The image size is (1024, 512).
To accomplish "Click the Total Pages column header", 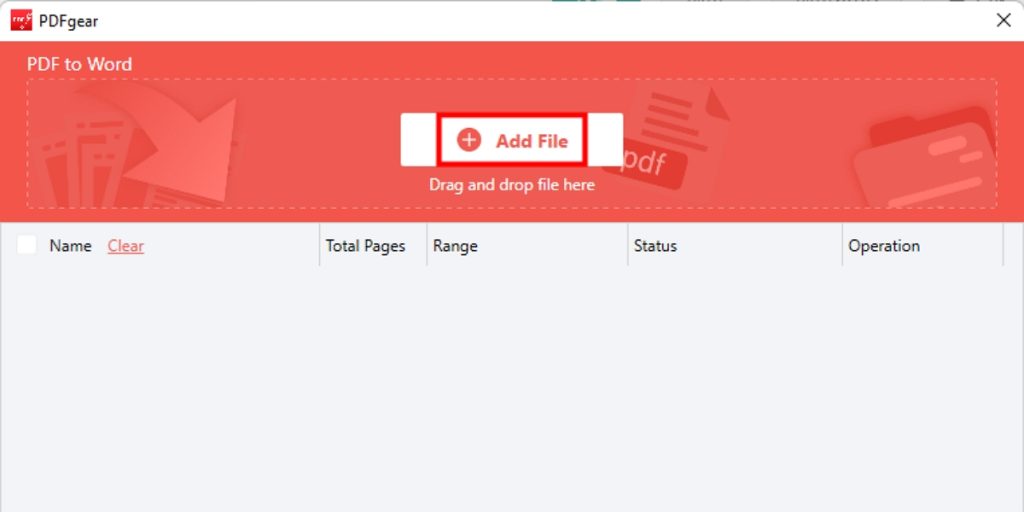I will [366, 246].
